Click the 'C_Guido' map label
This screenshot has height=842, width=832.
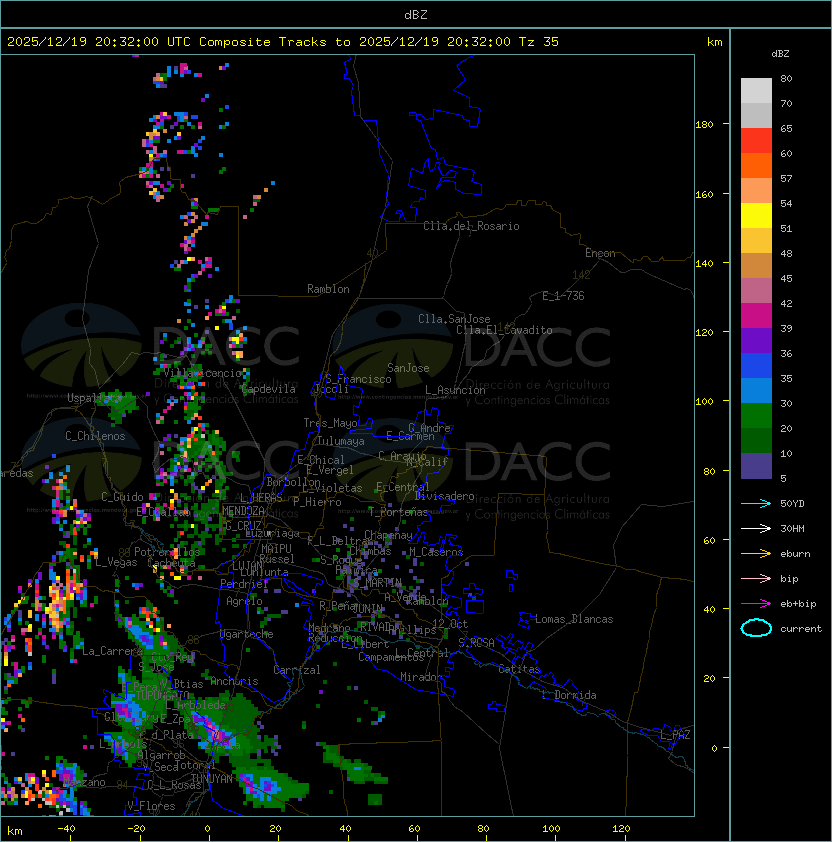pos(122,497)
